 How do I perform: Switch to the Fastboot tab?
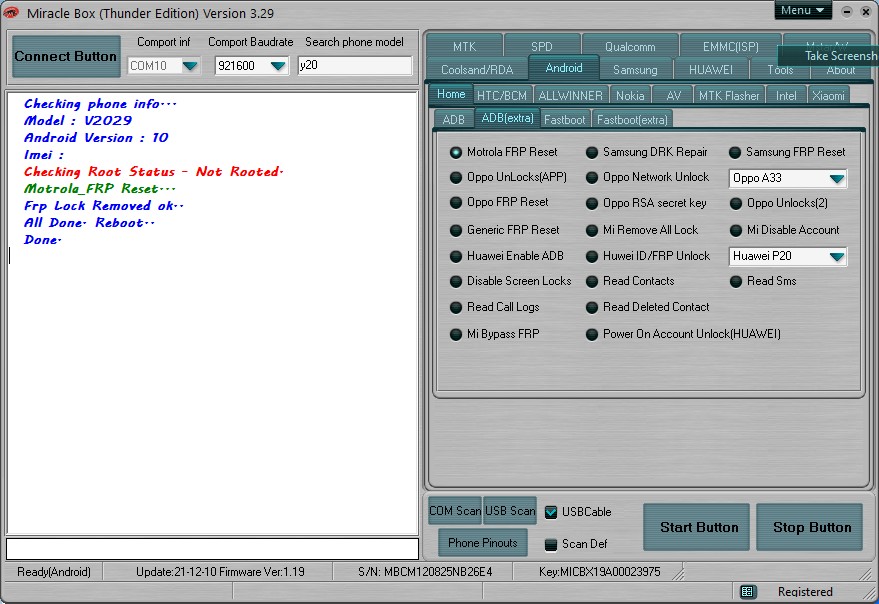[565, 119]
